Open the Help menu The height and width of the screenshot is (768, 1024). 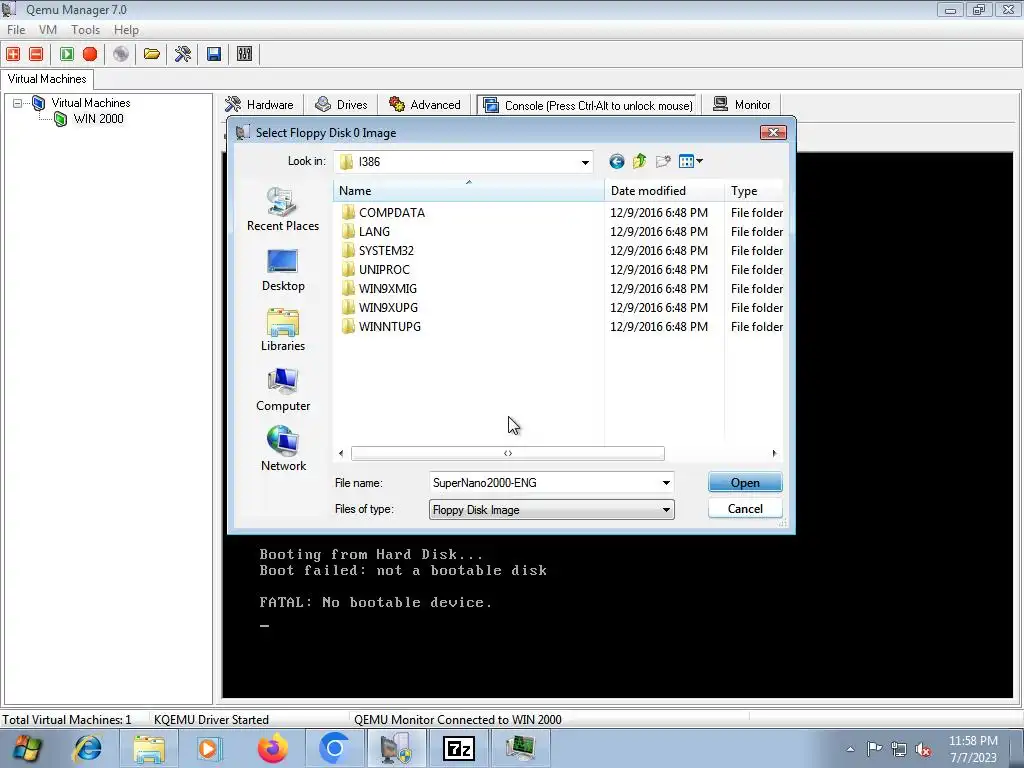click(x=126, y=30)
